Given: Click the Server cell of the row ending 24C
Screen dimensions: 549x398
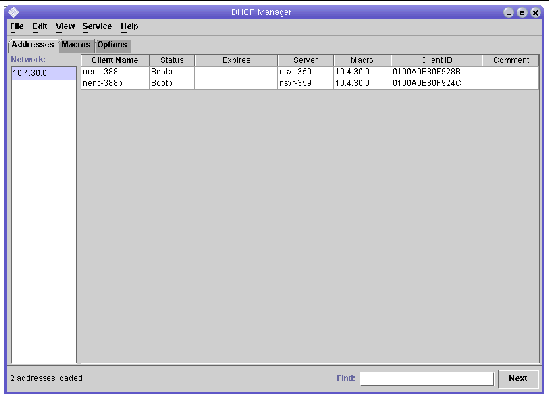Looking at the screenshot, I should (x=306, y=83).
